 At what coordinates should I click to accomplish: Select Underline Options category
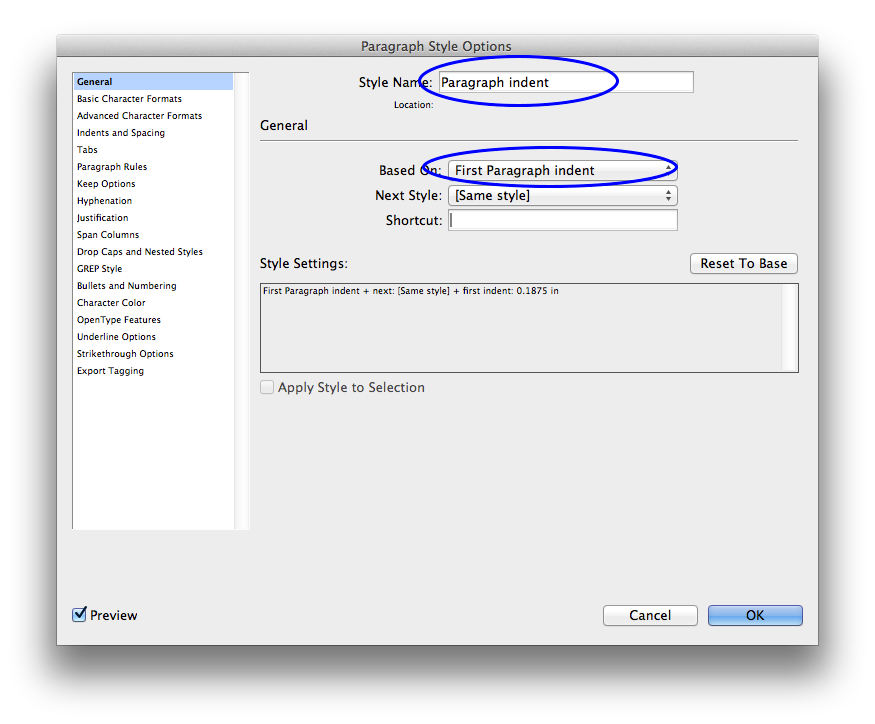pos(117,337)
